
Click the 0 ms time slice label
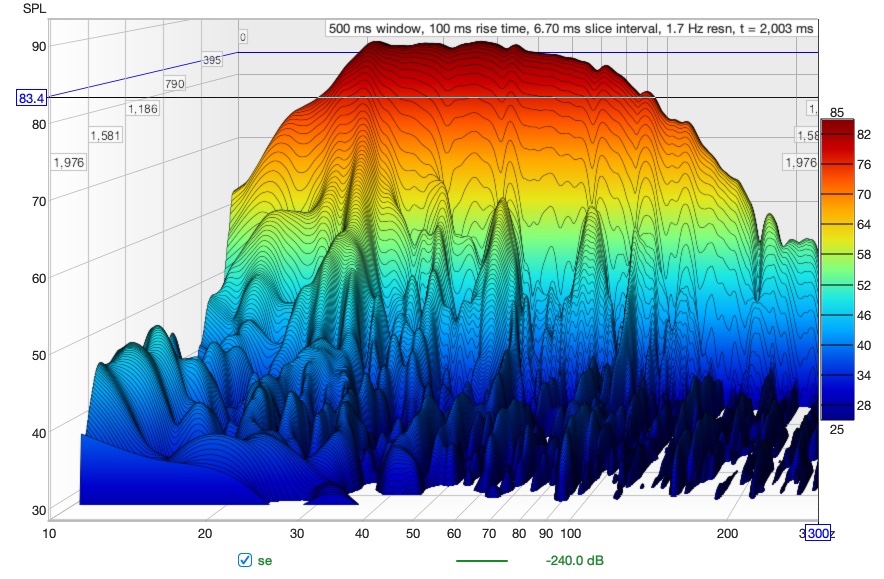242,37
